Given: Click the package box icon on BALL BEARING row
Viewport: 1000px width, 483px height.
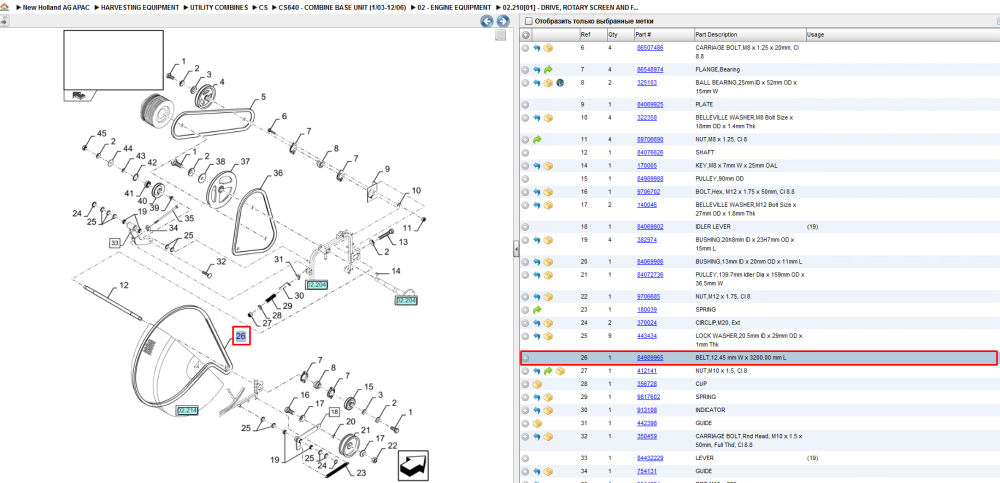Looking at the screenshot, I should (548, 83).
